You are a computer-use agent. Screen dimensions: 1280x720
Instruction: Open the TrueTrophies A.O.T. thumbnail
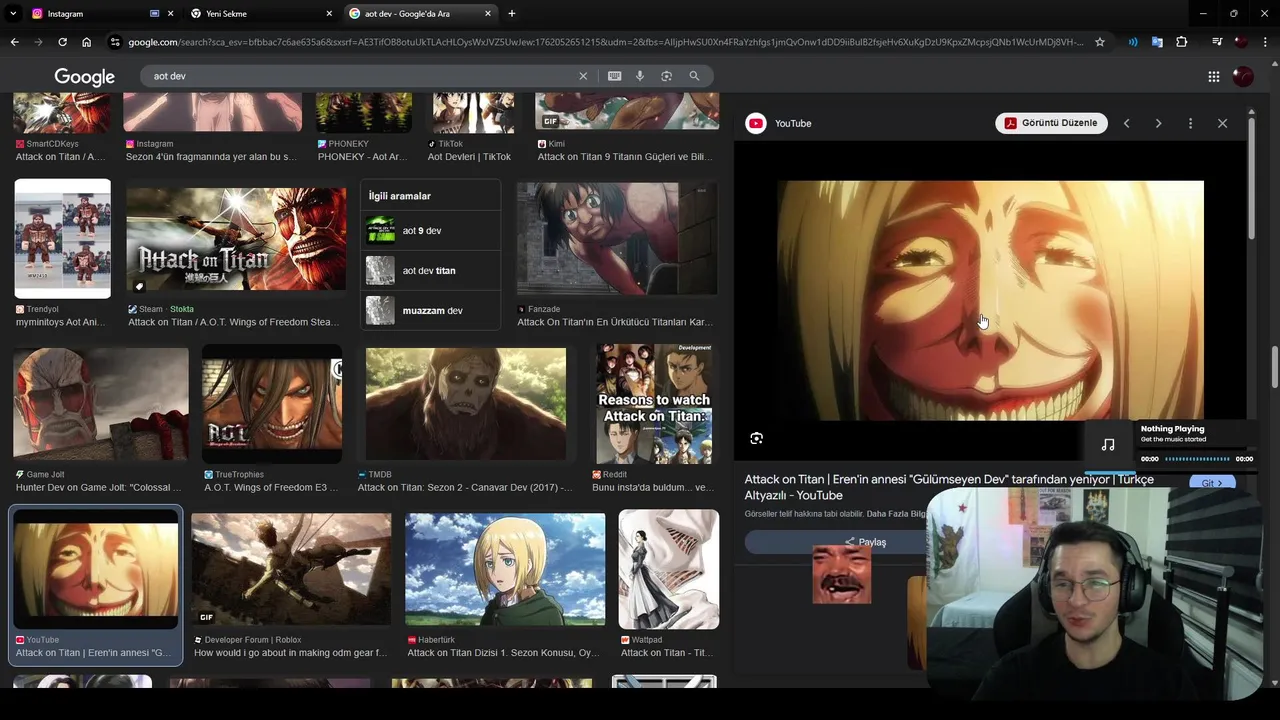tap(272, 404)
